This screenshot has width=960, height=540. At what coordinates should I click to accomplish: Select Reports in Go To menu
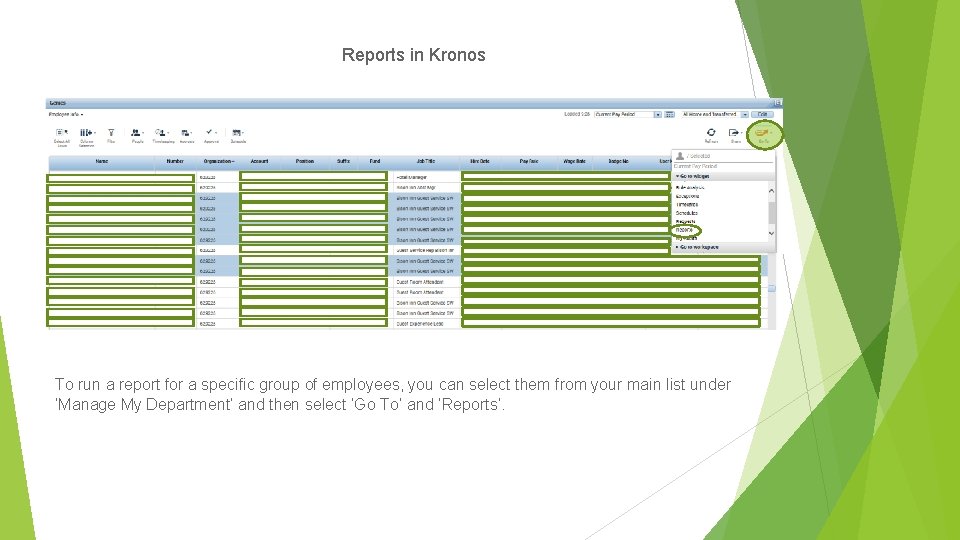tap(684, 230)
